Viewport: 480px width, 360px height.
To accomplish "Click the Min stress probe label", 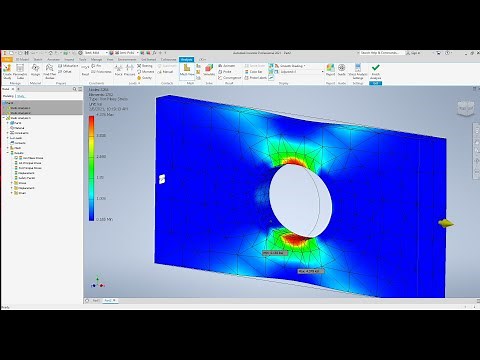I will tap(275, 253).
